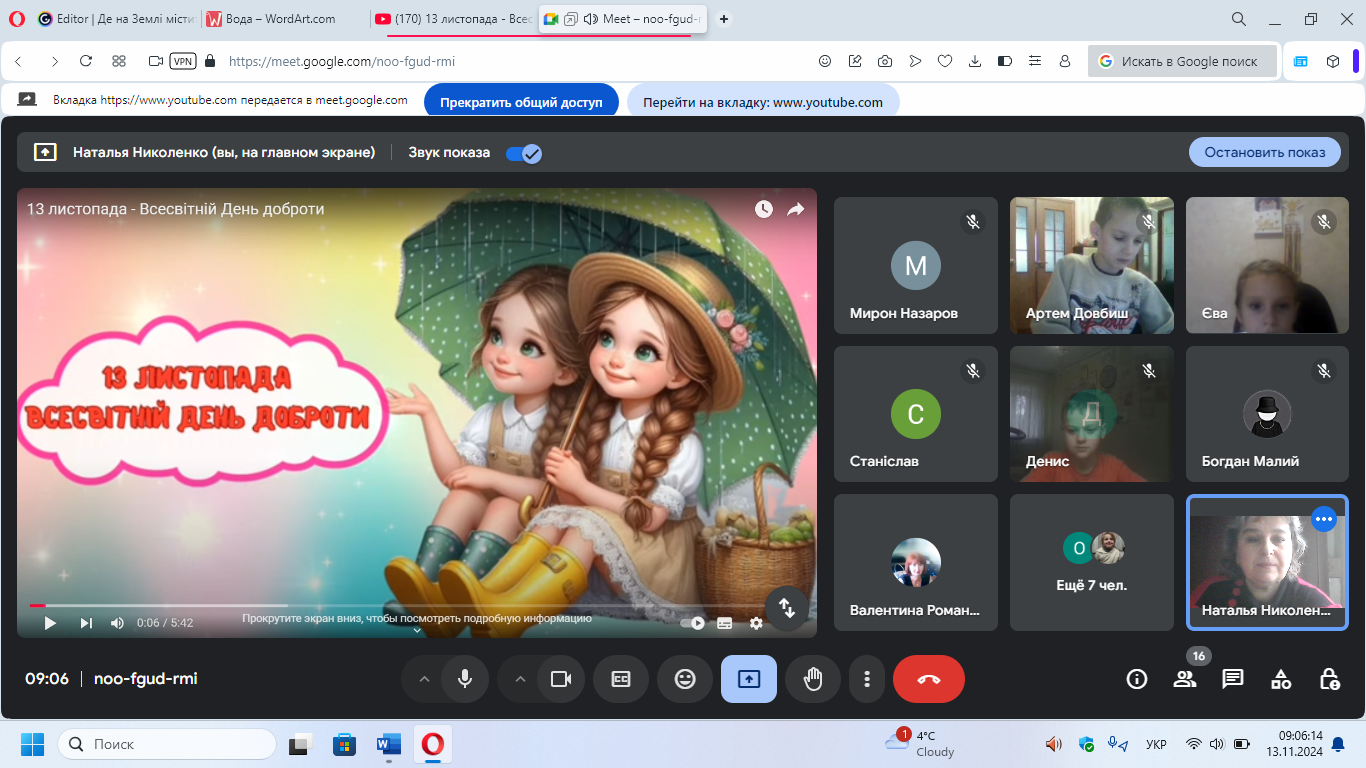Raise hand in the meeting
This screenshot has height=768, width=1366.
coord(813,679)
